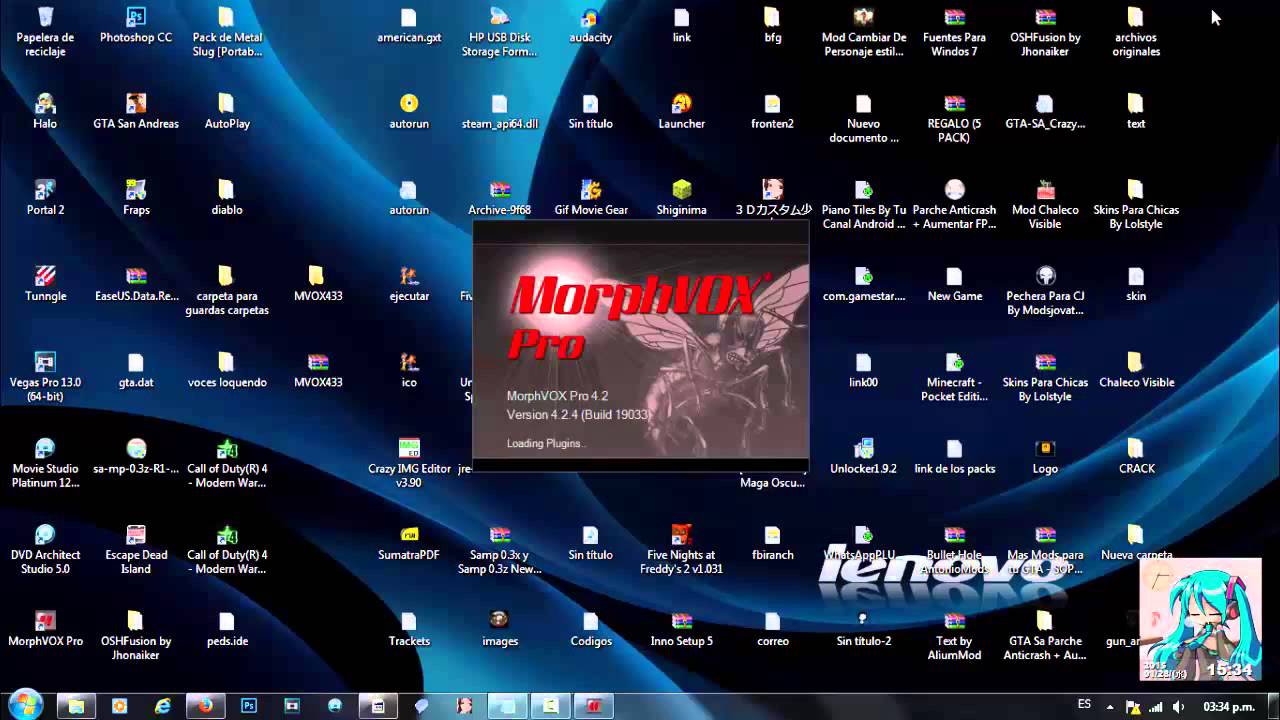
Task: Show hidden system tray icons arrow
Action: tap(1111, 706)
